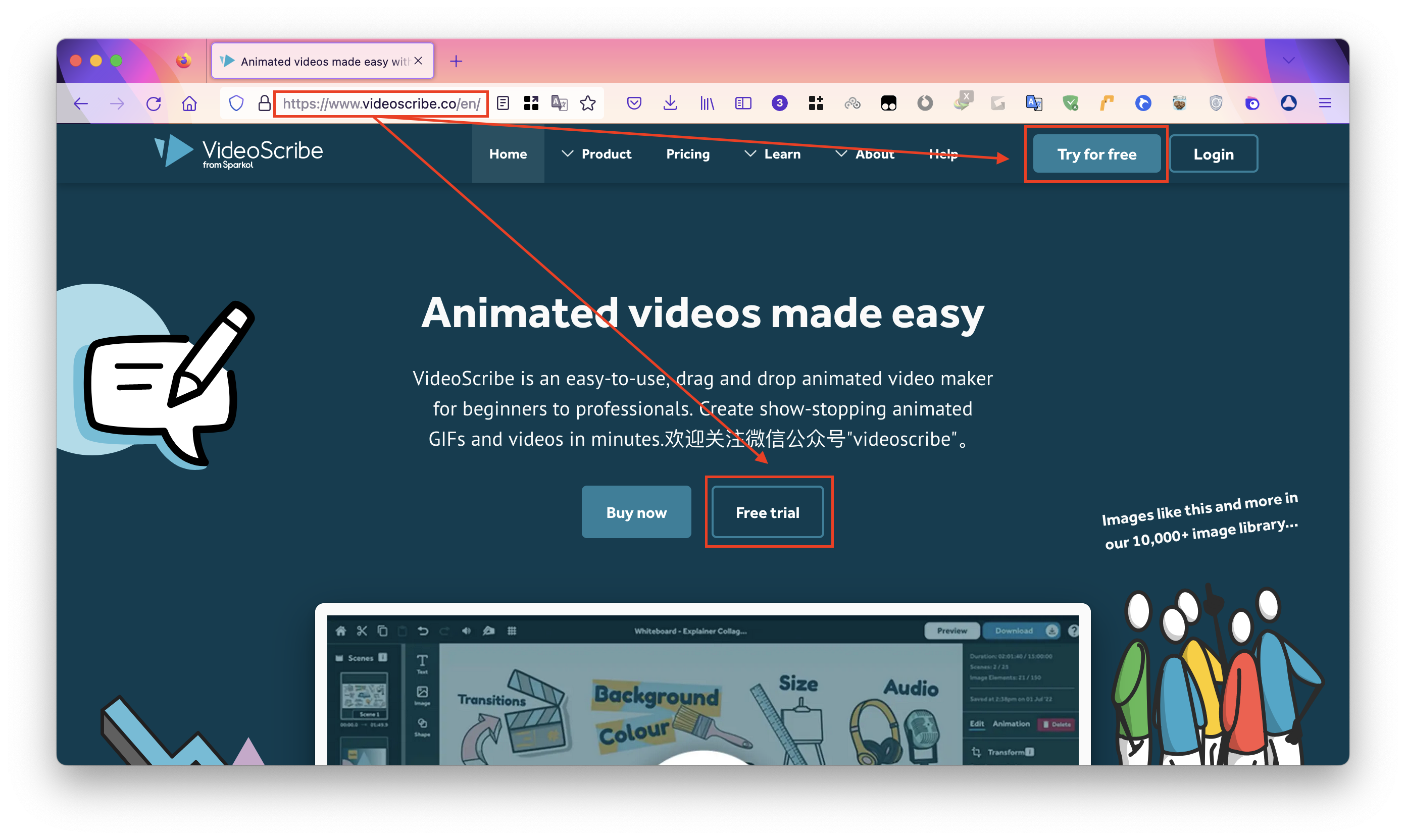The image size is (1406, 840).
Task: Click the Pocket save icon
Action: (634, 103)
